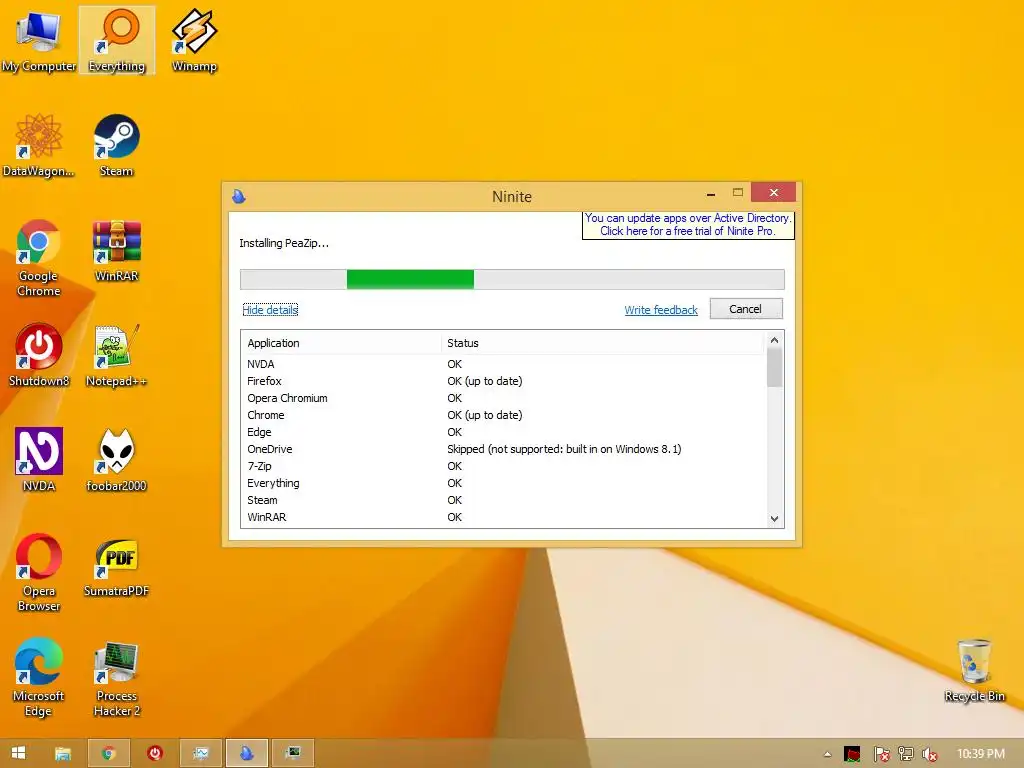Click Hide details link in Ninite
1024x768 pixels.
click(x=270, y=310)
